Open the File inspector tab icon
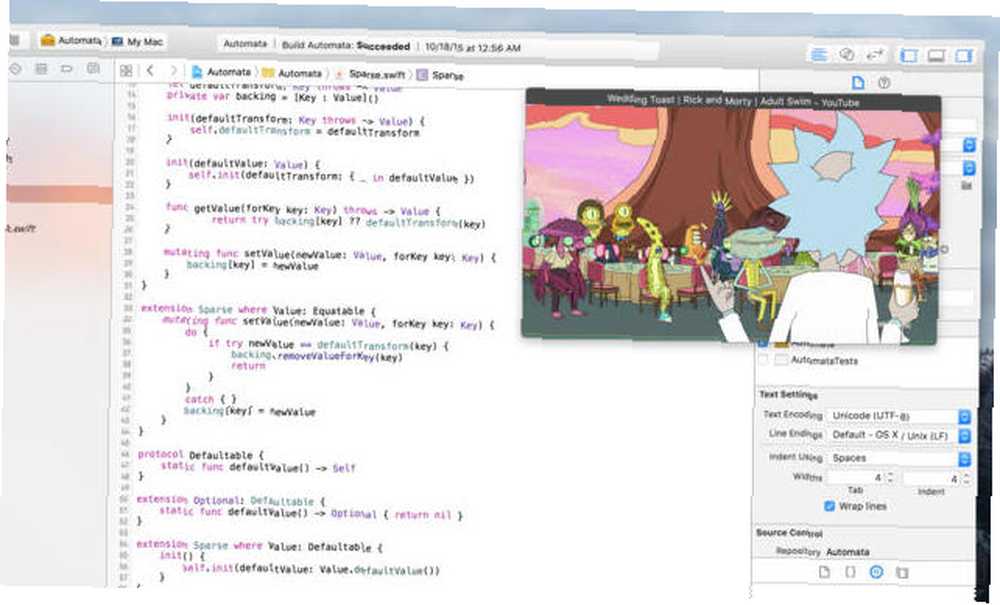This screenshot has height=605, width=1000. pyautogui.click(x=858, y=83)
